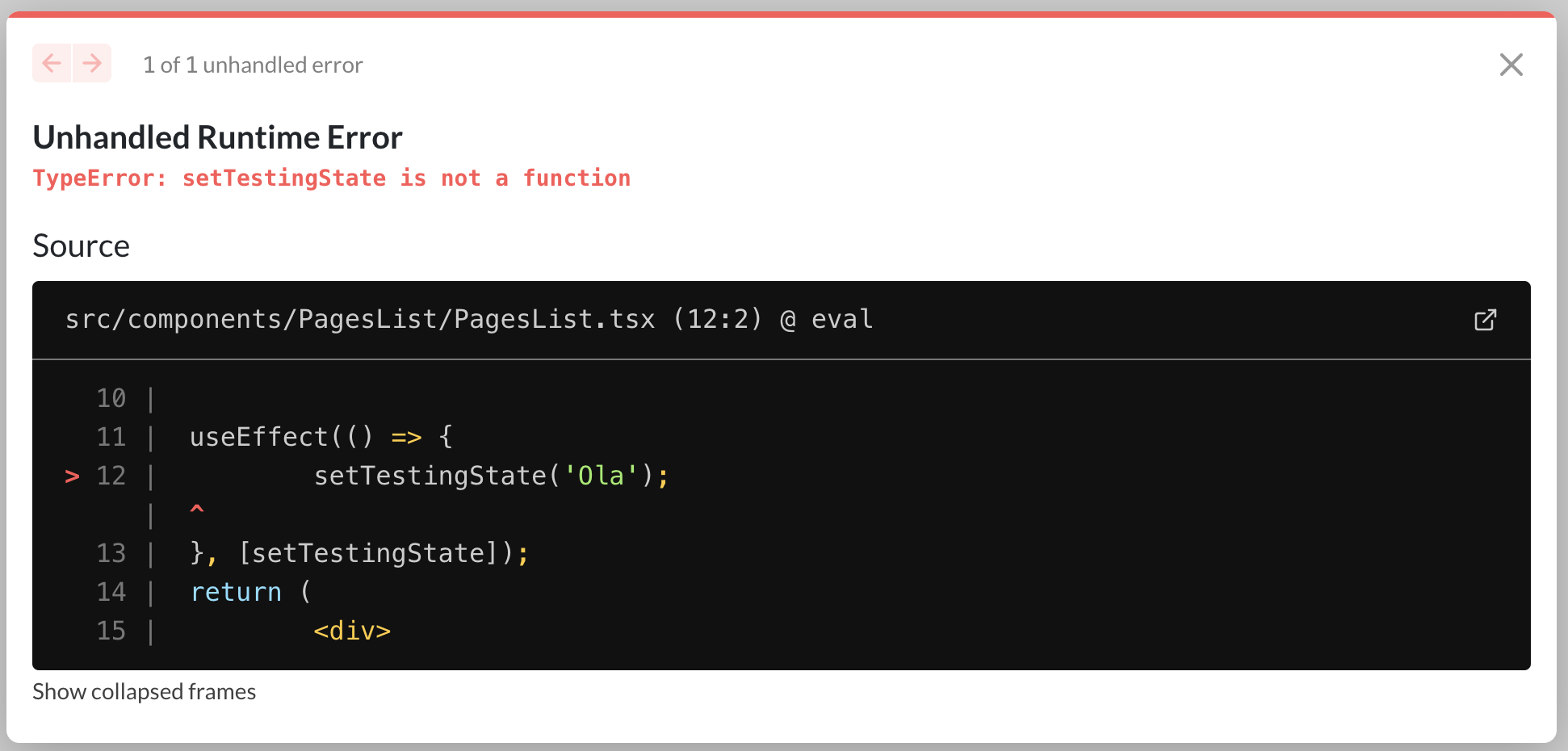
Task: Click the 'Unhandled Runtime Error' heading
Action: coord(217,137)
